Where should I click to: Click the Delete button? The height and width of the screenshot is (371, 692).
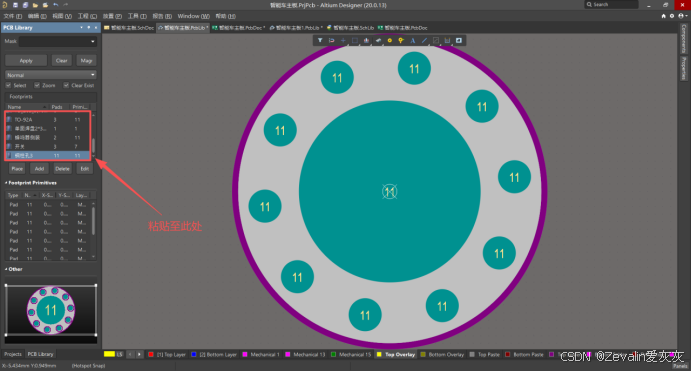(x=62, y=169)
